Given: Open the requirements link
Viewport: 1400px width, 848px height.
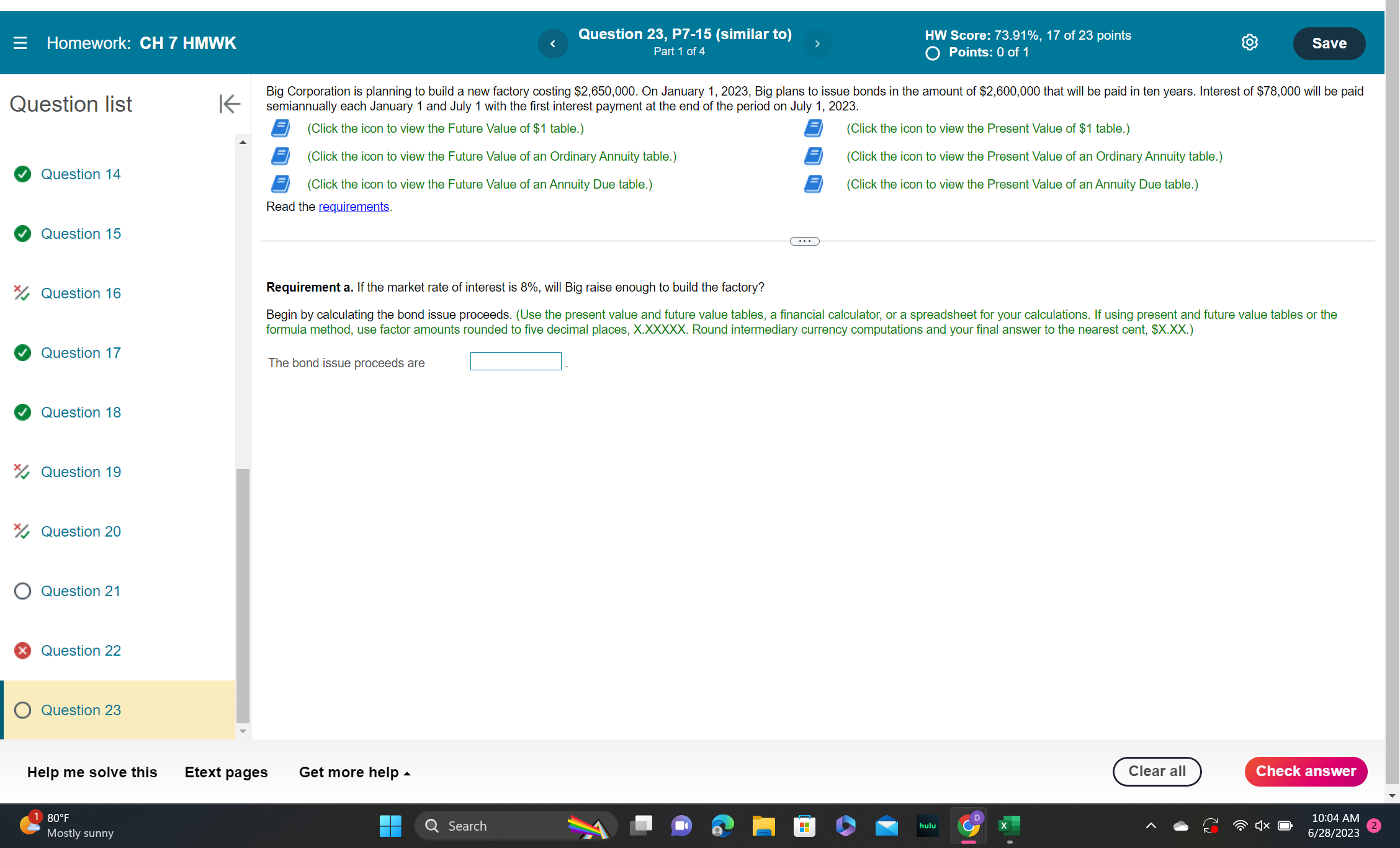Looking at the screenshot, I should [354, 207].
